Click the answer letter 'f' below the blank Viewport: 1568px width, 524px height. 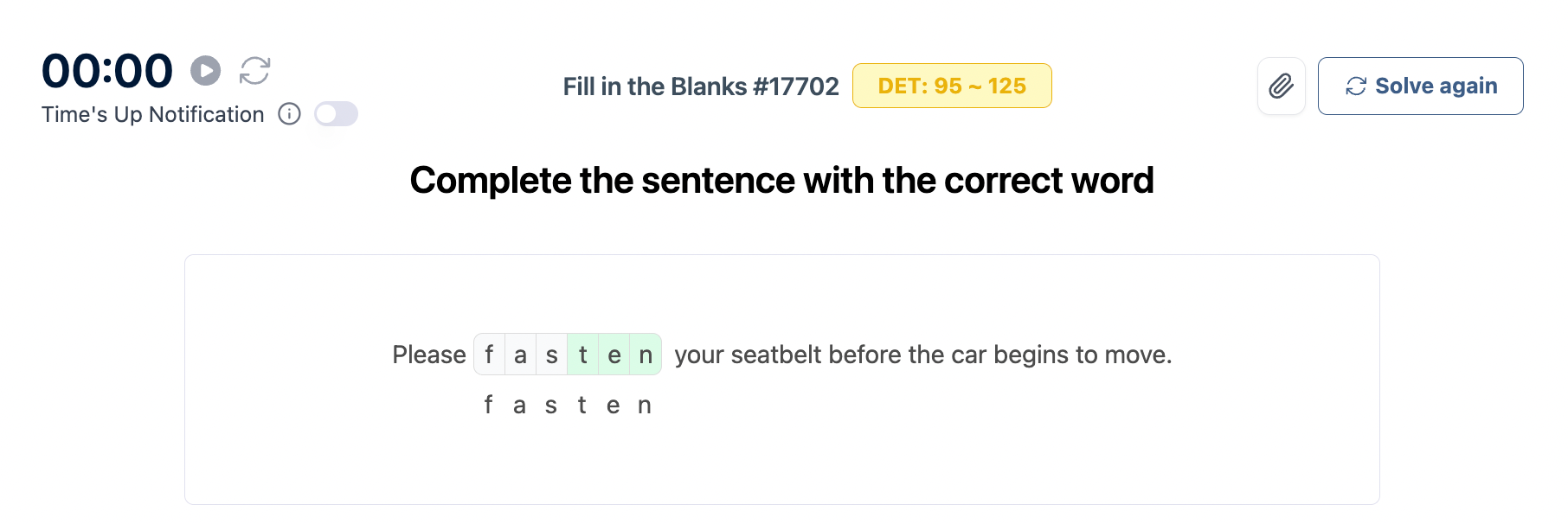point(489,405)
